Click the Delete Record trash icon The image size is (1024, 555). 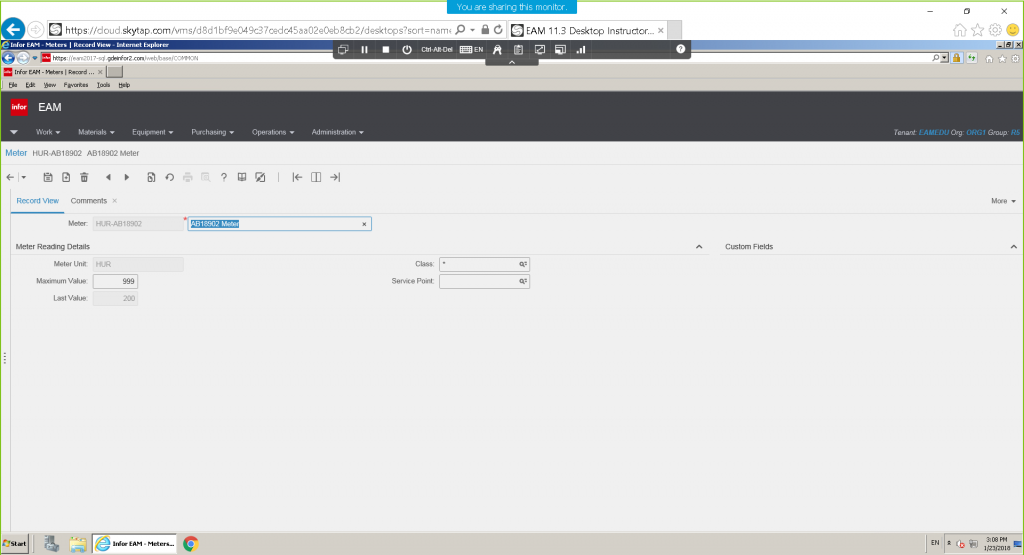(84, 177)
